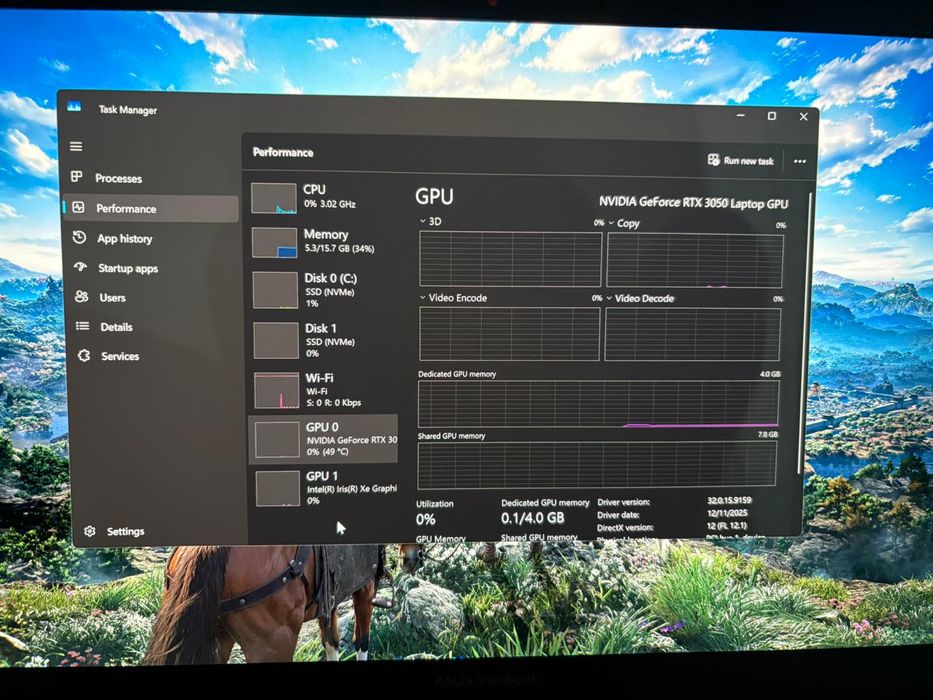The image size is (933, 700).
Task: Open the Video Encode engine dropdown
Action: tap(422, 297)
